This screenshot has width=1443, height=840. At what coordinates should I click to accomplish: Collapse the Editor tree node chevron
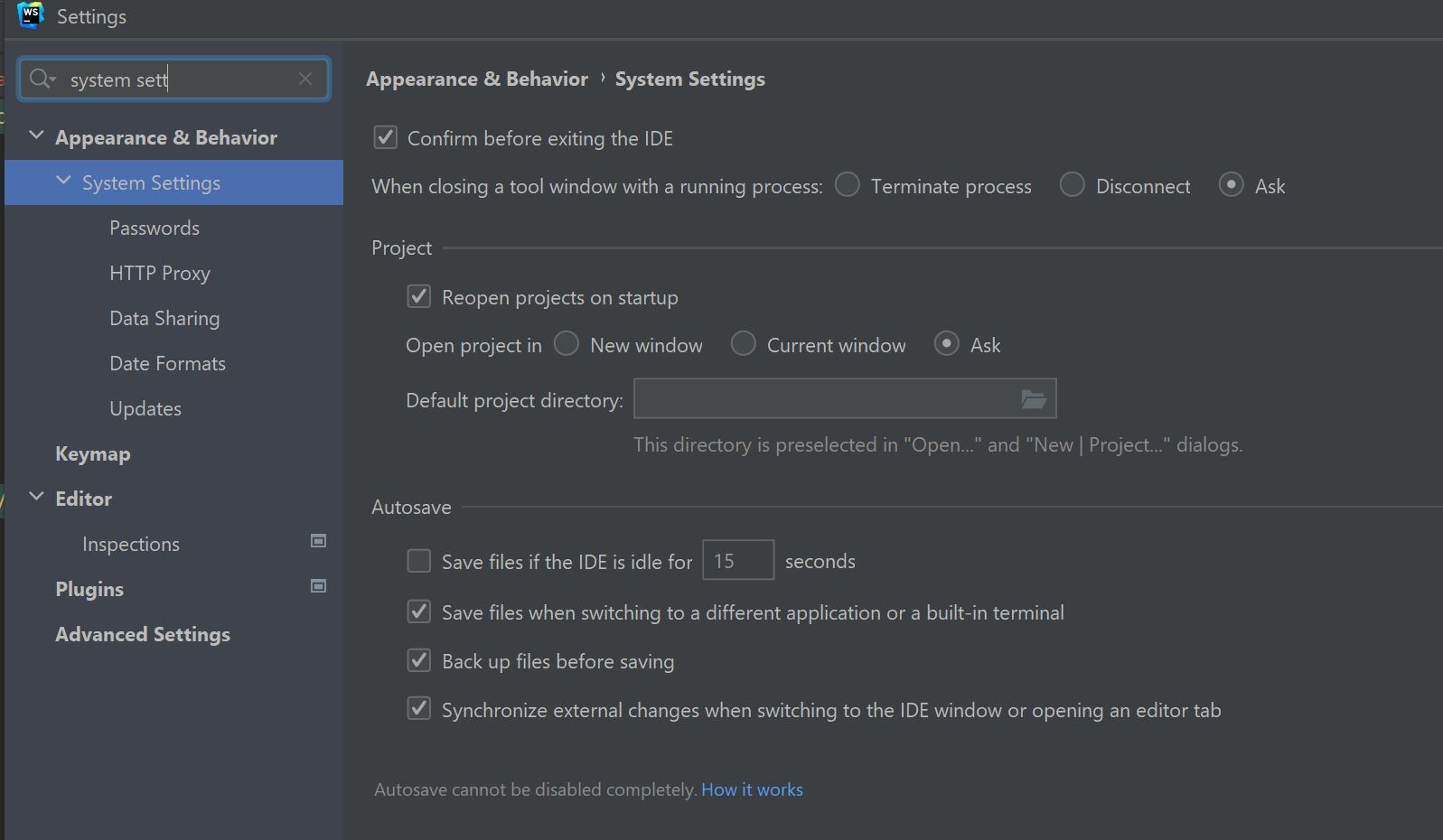coord(36,497)
